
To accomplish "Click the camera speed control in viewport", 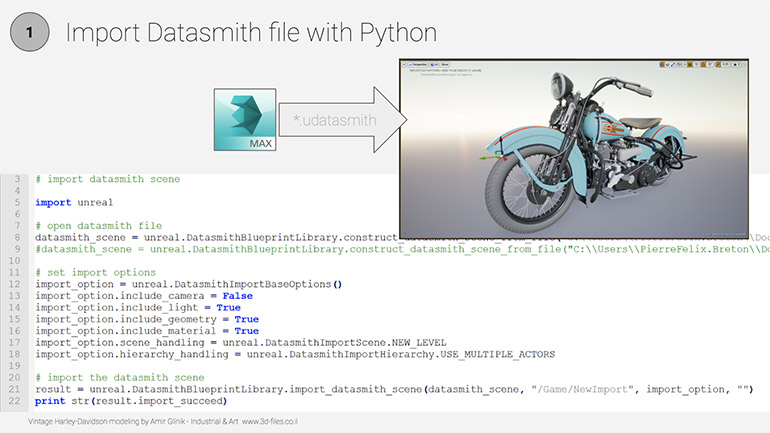I will (x=738, y=67).
